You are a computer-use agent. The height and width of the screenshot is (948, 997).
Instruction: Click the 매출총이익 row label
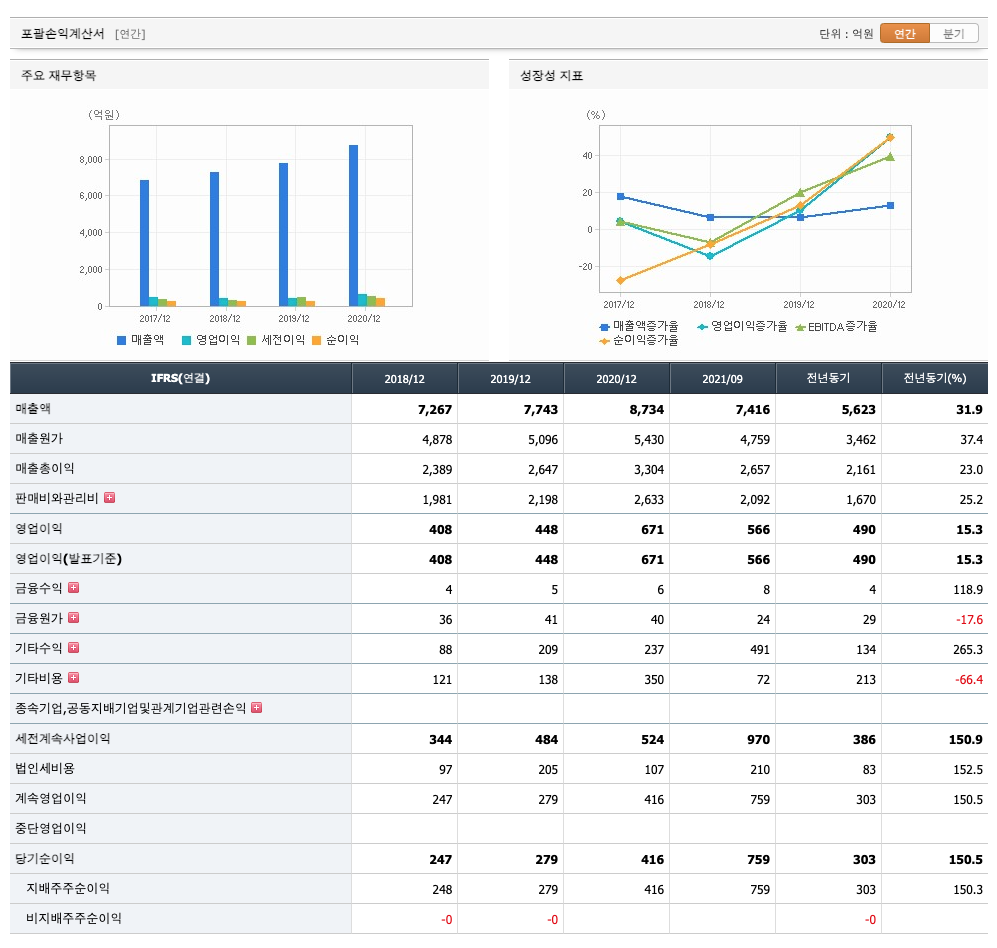click(45, 468)
